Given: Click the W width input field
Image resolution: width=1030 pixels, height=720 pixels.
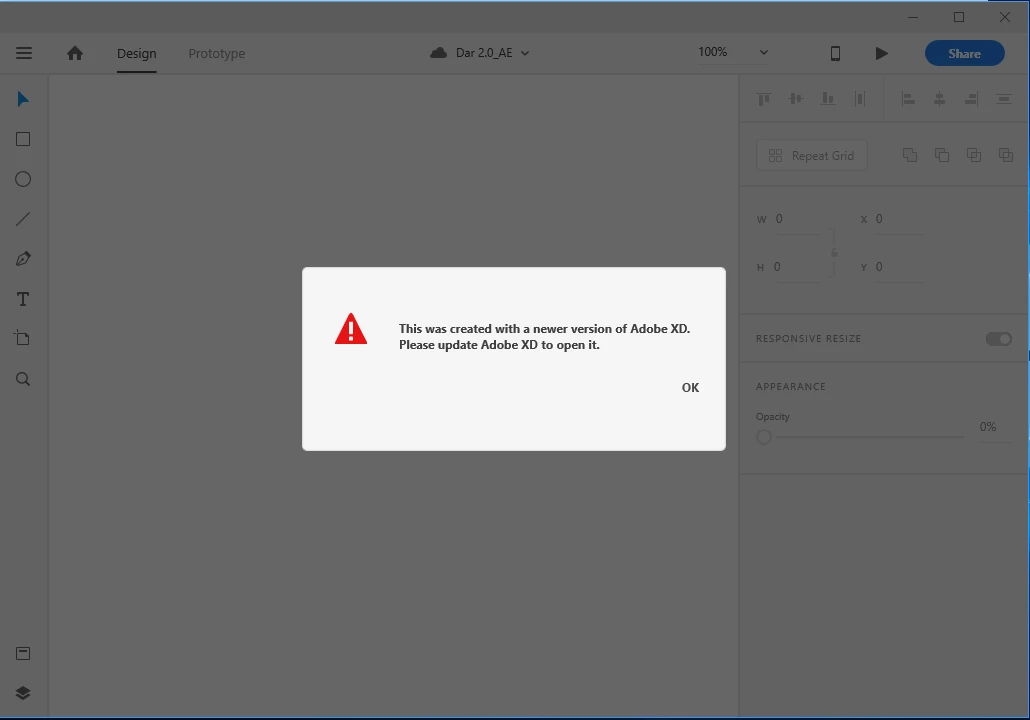Looking at the screenshot, I should coord(797,219).
